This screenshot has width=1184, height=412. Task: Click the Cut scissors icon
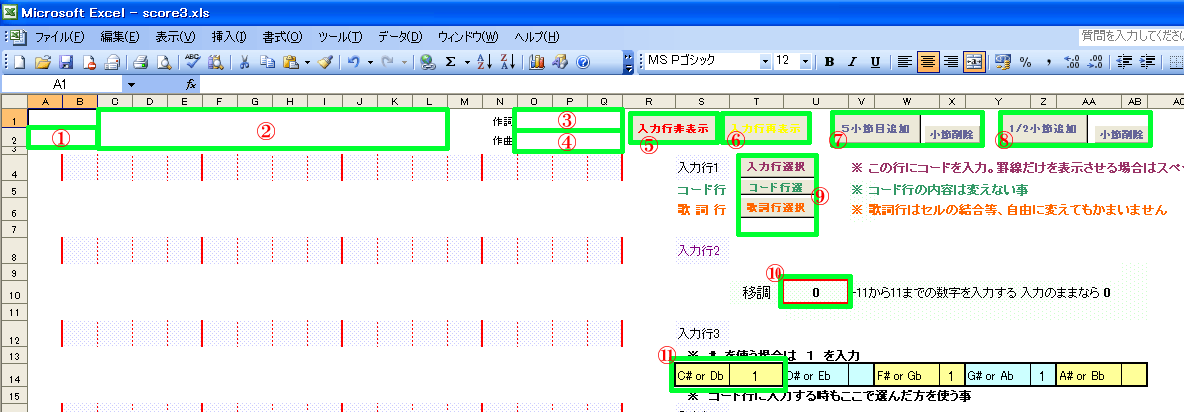point(244,62)
